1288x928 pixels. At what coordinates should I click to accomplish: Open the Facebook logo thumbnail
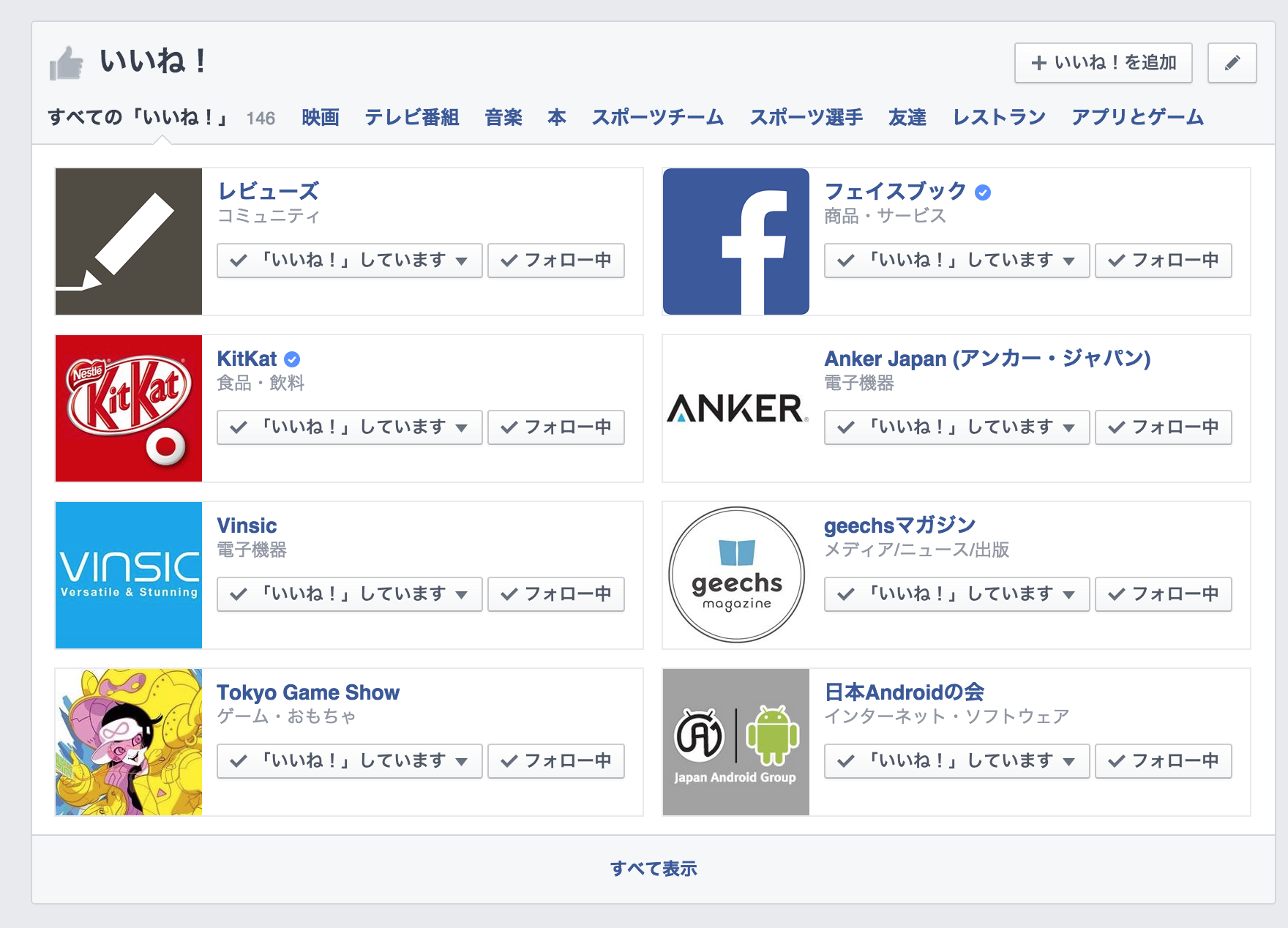click(736, 242)
